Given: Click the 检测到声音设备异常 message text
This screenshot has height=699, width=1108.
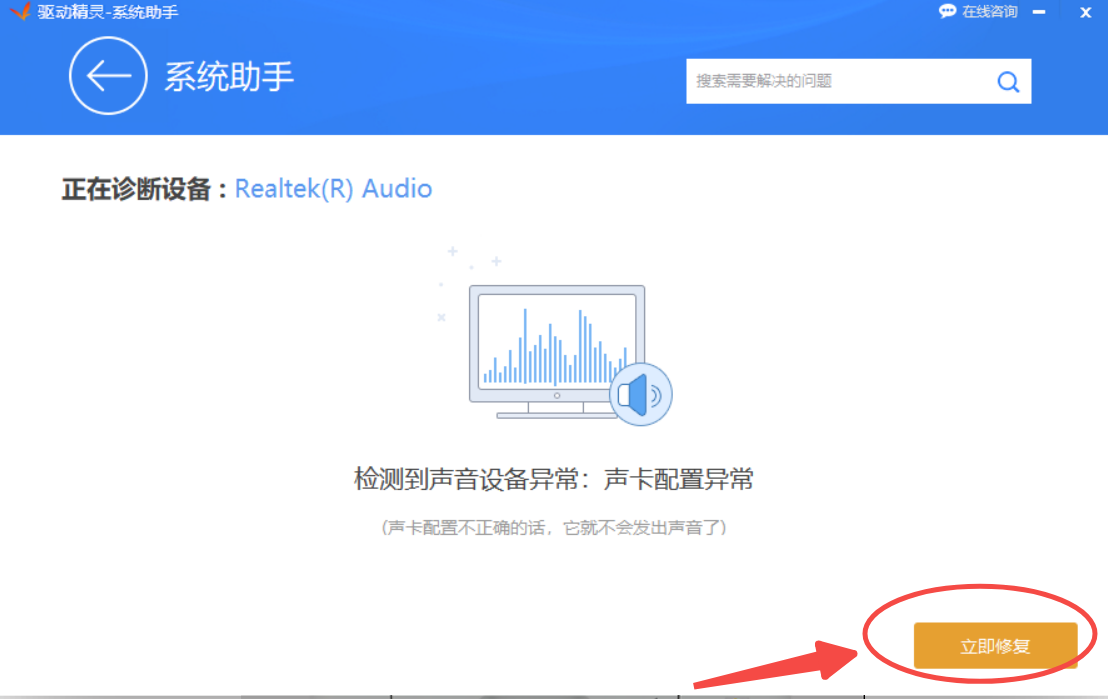Looking at the screenshot, I should (466, 480).
